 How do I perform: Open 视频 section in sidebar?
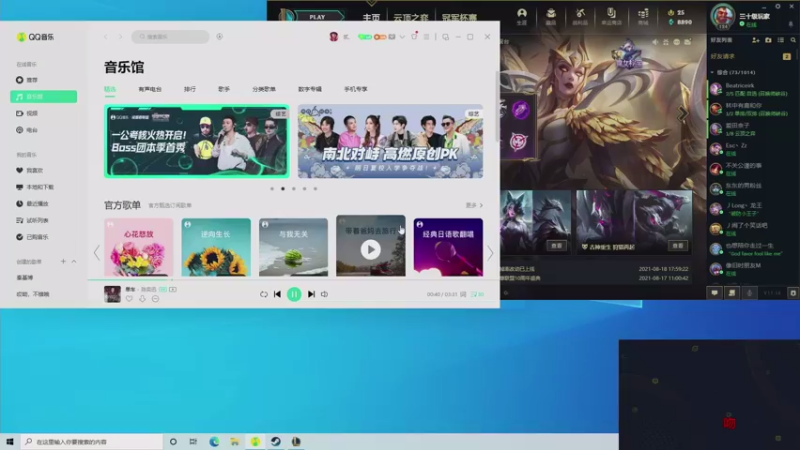27,113
